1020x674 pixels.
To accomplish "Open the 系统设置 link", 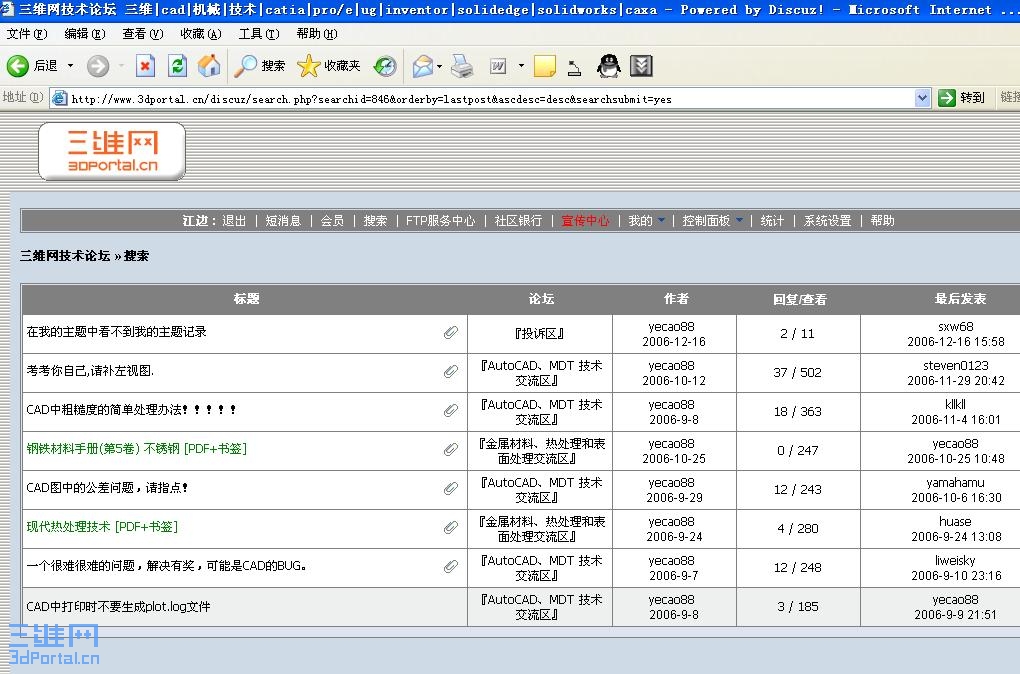I will (827, 221).
